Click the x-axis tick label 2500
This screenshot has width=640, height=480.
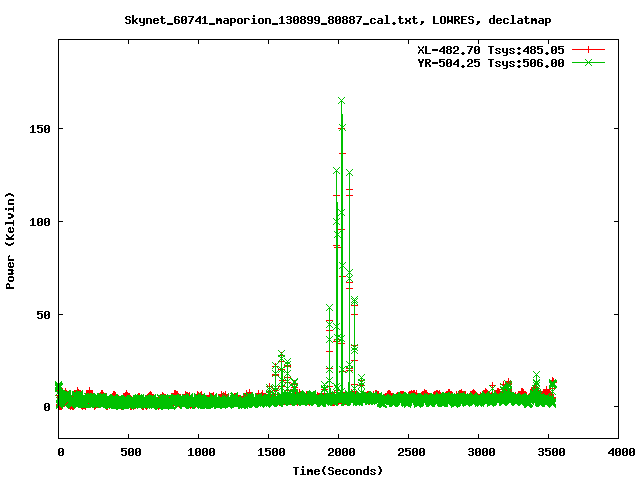coord(411,452)
